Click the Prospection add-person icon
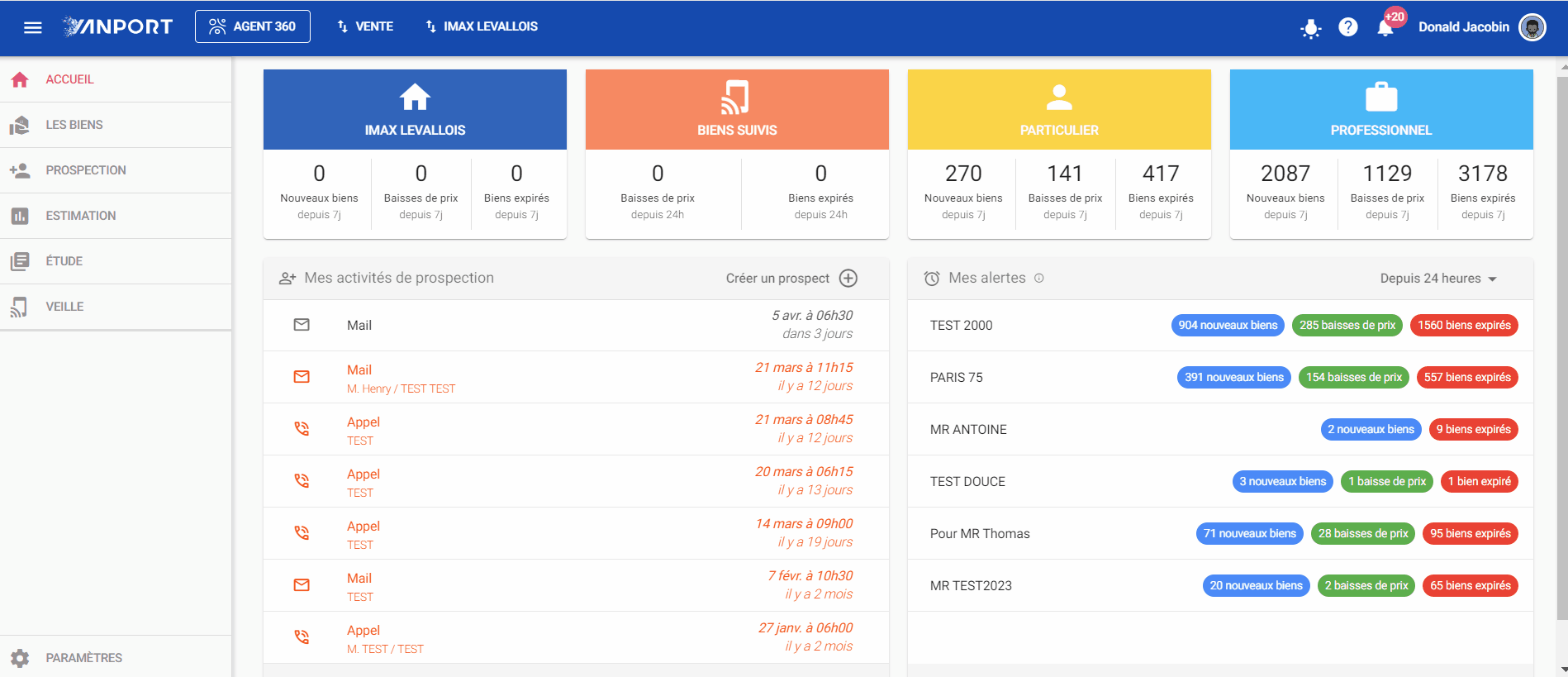The width and height of the screenshot is (1568, 677). point(20,170)
